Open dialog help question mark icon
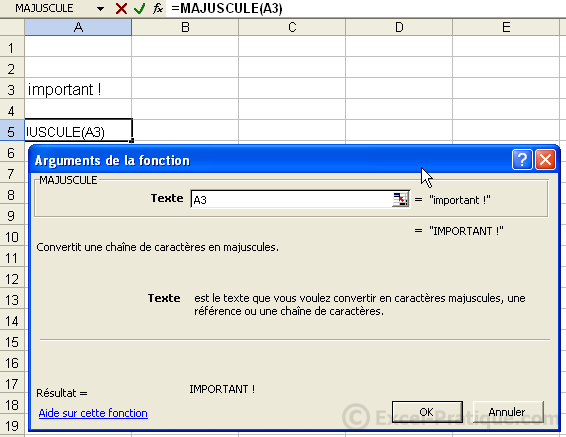This screenshot has width=566, height=437. 522,159
